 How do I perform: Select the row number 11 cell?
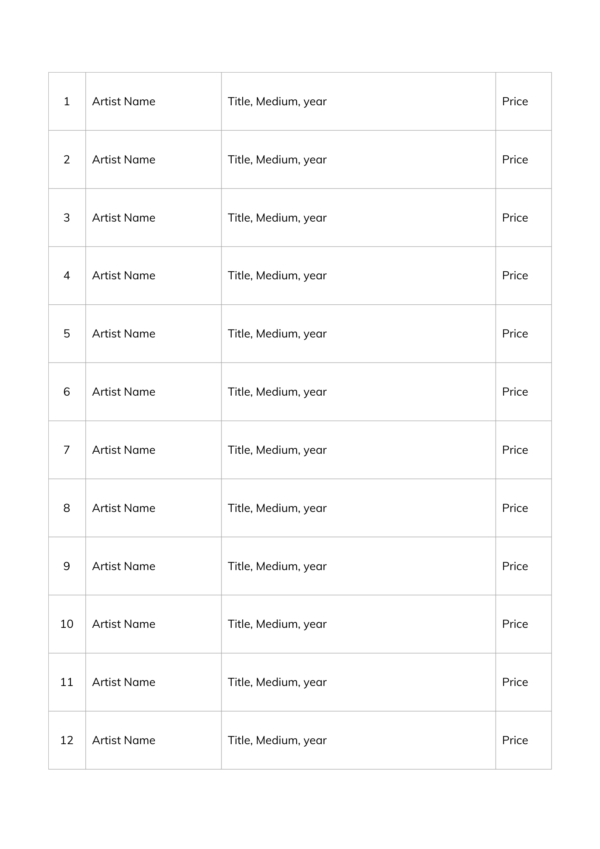coord(67,682)
